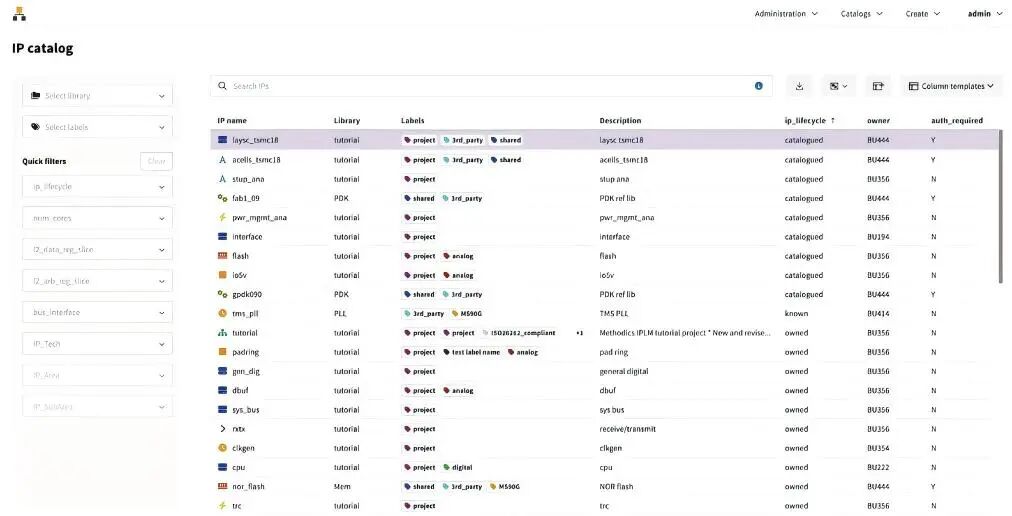The width and height of the screenshot is (1012, 516).
Task: Click the 'receive/transmit' description cell
Action: 627,429
